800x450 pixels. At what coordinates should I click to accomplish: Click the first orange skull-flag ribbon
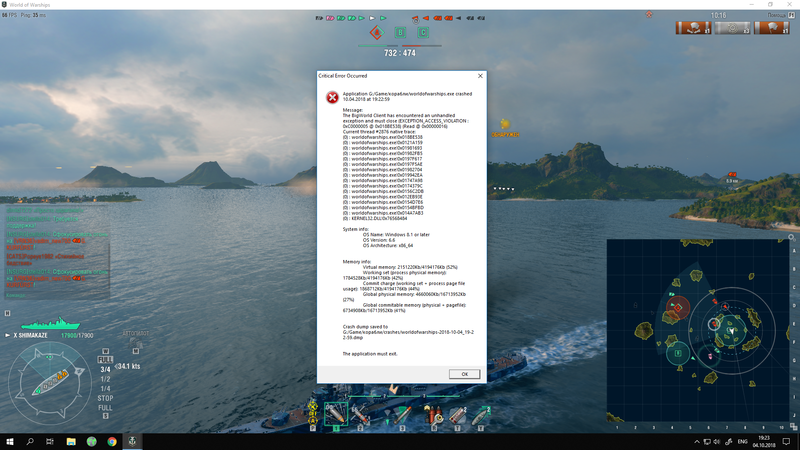[x=693, y=28]
